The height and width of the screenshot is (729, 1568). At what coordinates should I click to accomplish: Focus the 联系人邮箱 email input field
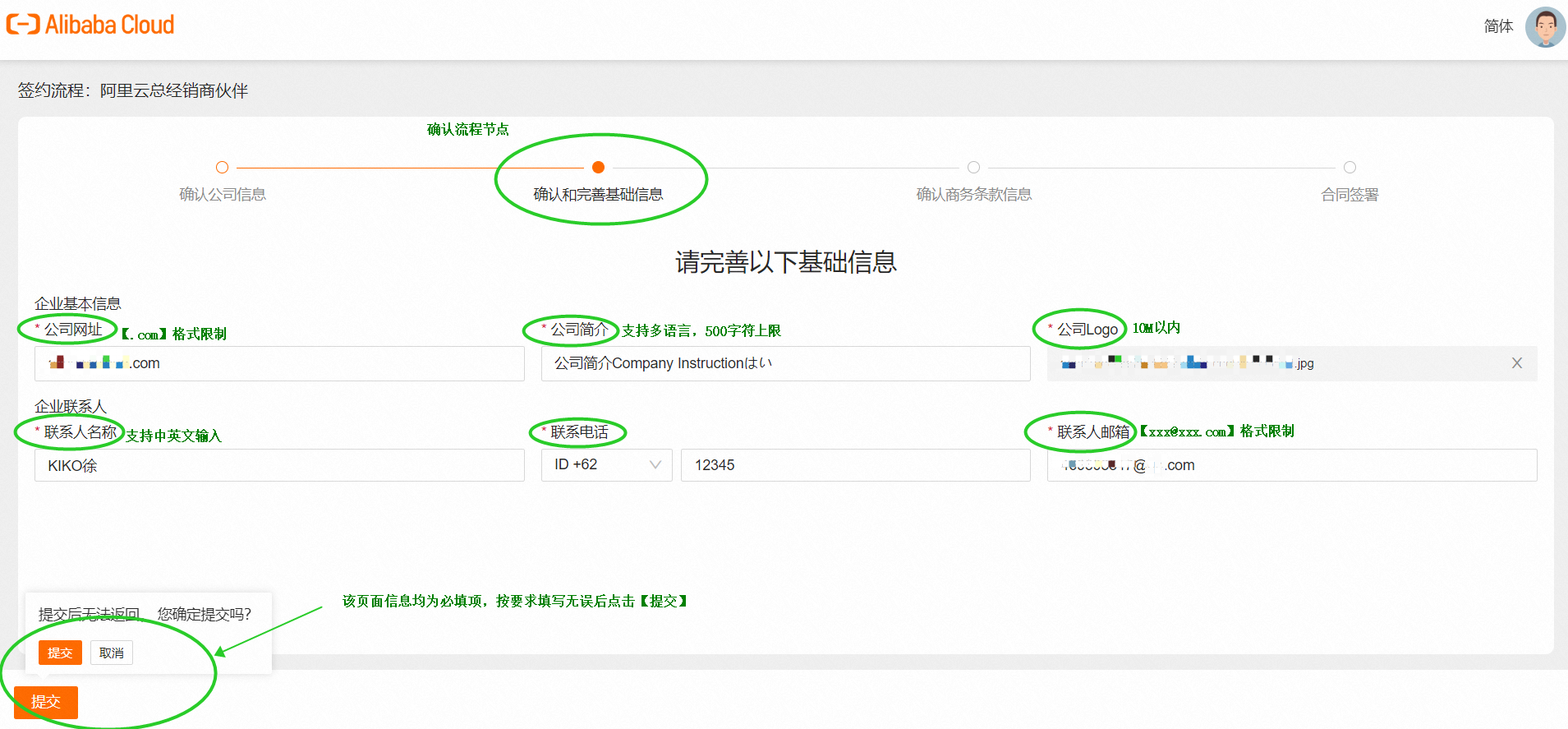pos(1292,465)
